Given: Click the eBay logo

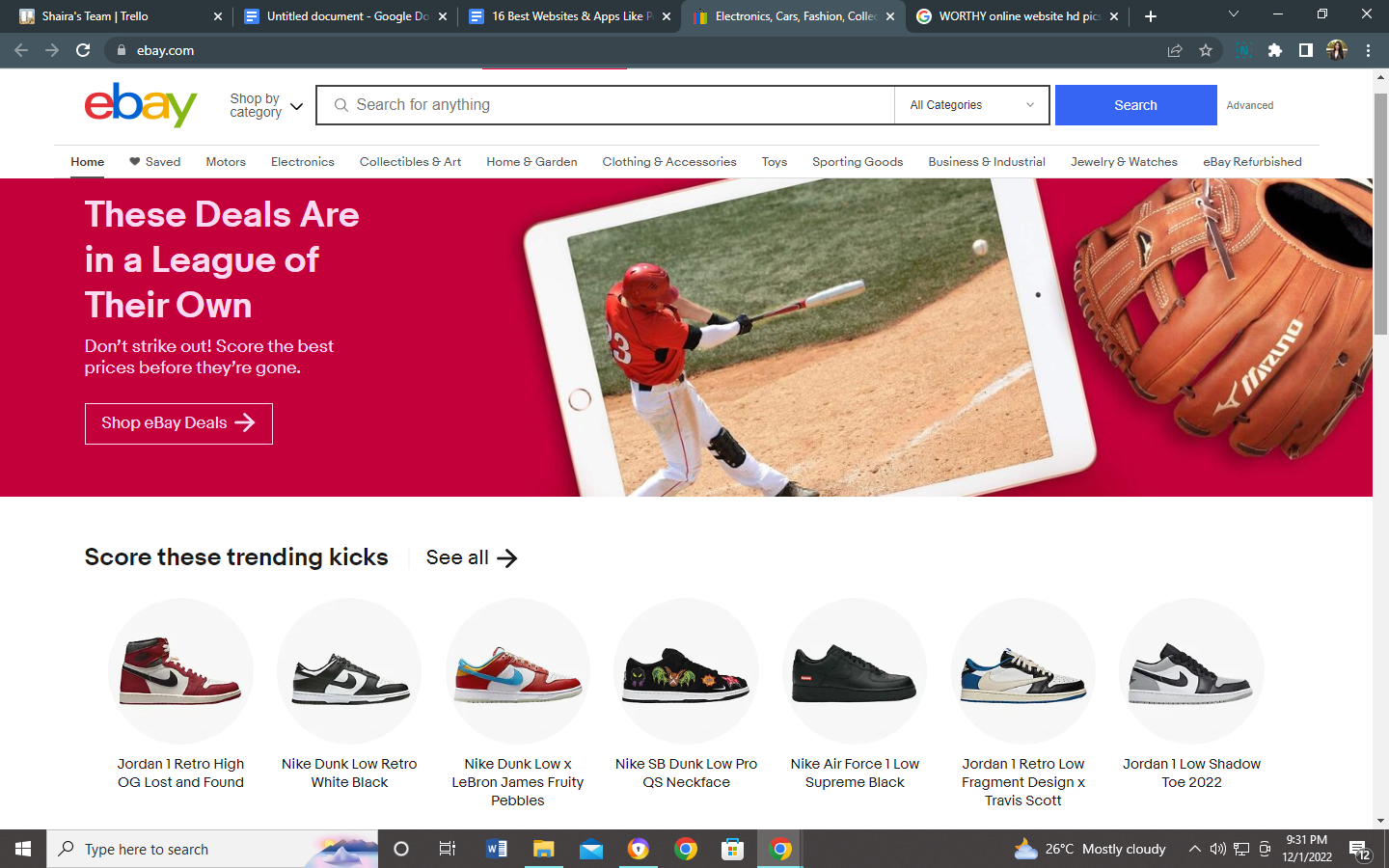Looking at the screenshot, I should coord(141,104).
